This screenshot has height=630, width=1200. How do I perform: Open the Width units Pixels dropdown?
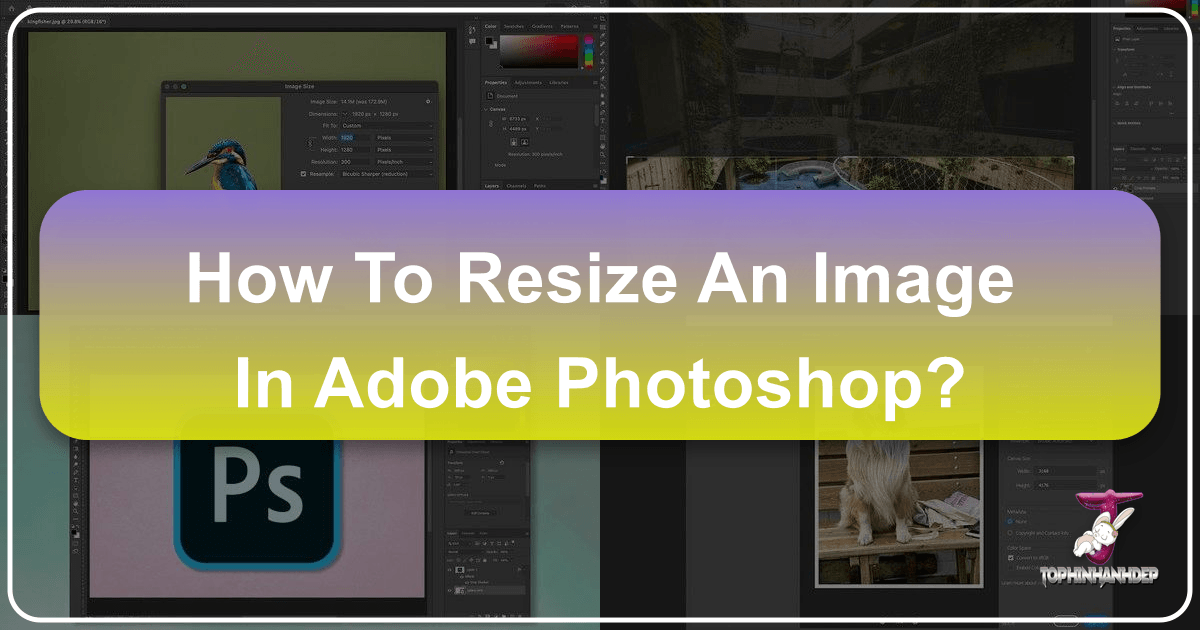404,137
